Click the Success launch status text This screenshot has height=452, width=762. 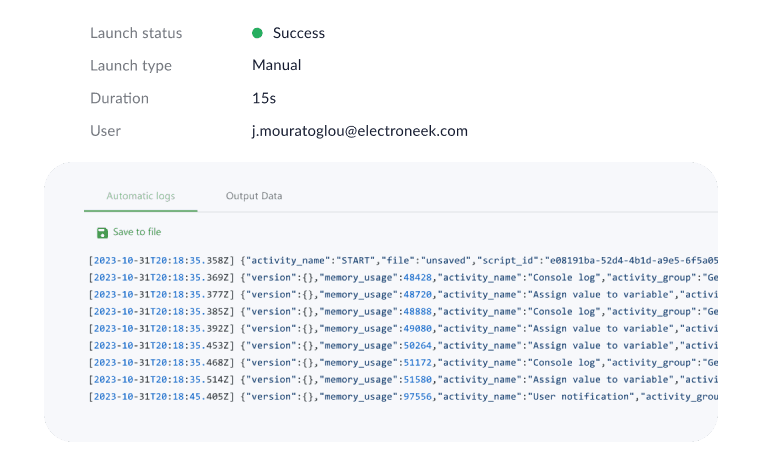coord(298,33)
